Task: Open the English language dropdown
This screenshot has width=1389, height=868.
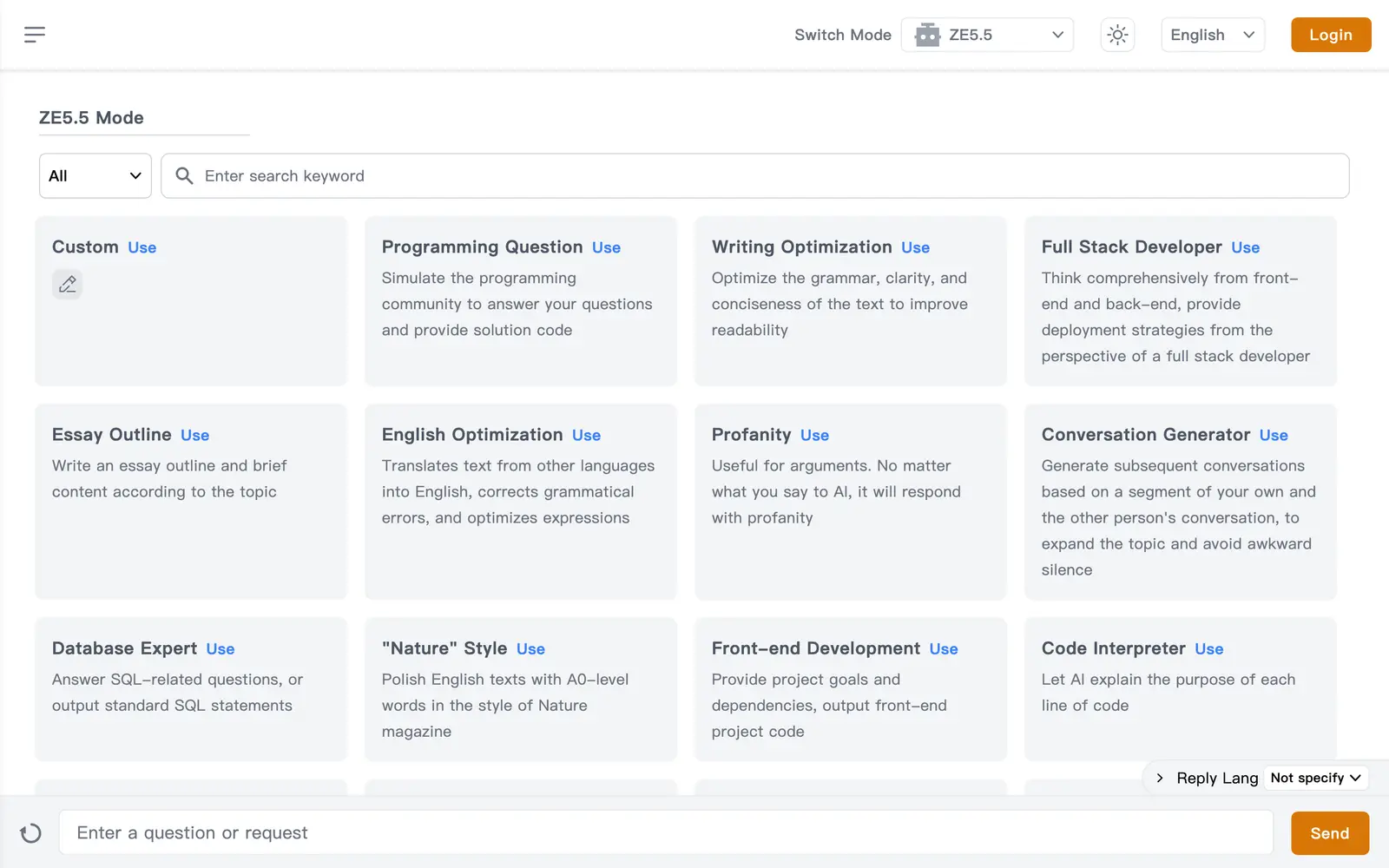Action: tap(1213, 35)
